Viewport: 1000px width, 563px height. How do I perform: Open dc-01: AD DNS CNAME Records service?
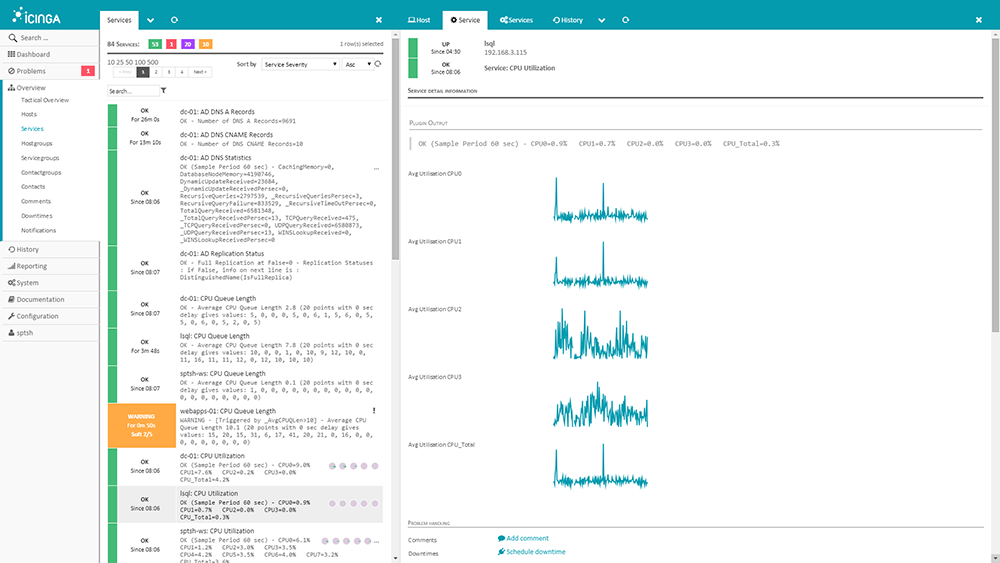tap(226, 135)
